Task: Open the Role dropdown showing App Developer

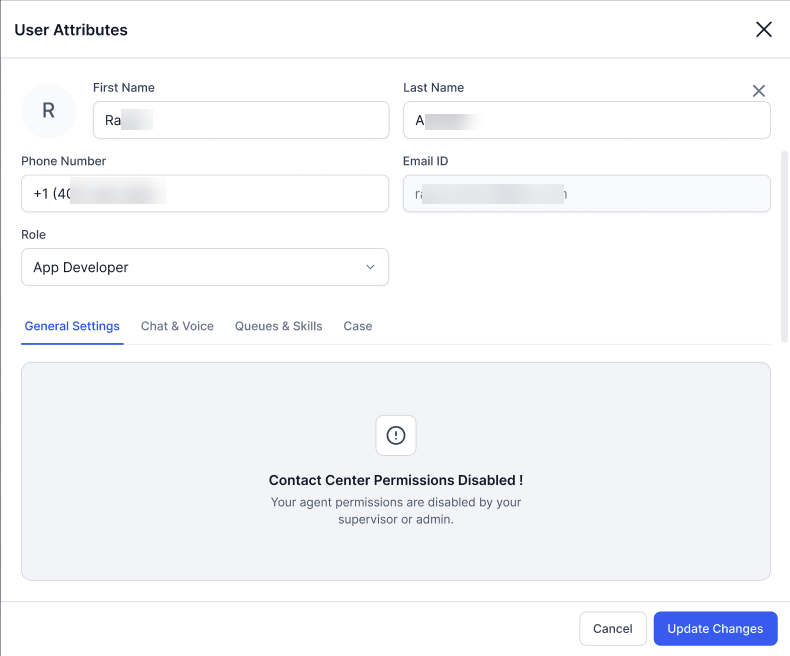Action: [x=204, y=267]
